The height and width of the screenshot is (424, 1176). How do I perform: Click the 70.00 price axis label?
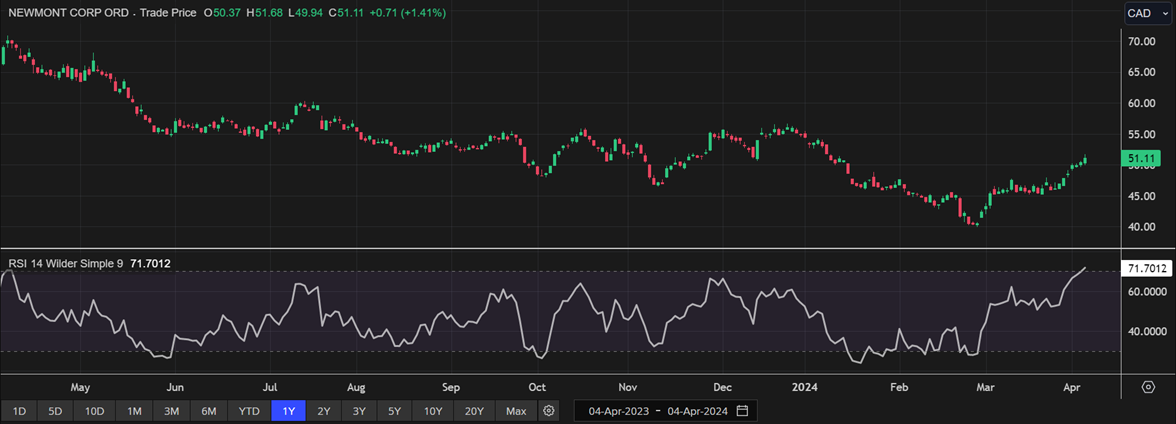click(x=1141, y=41)
